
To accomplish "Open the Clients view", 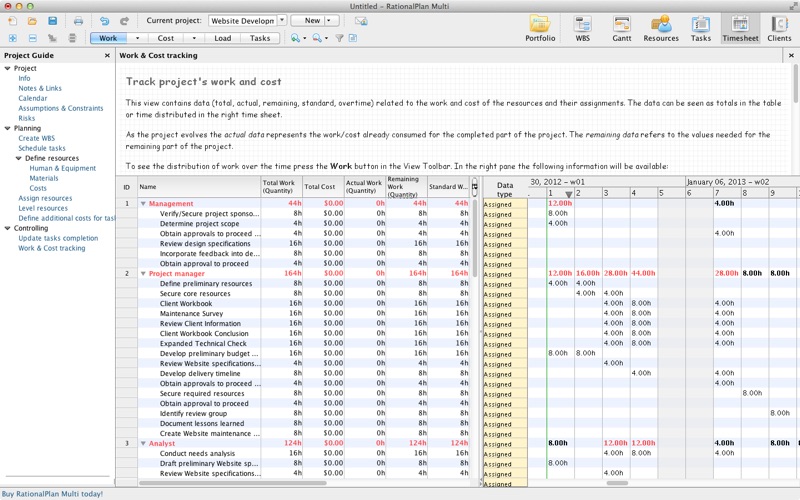I will coord(778,27).
